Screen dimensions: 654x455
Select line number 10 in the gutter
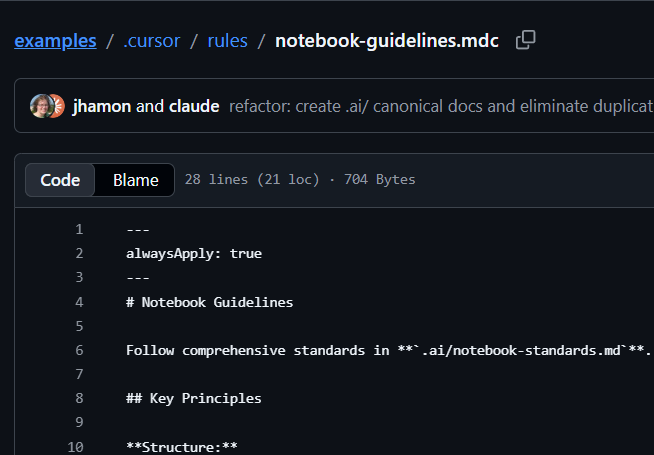click(x=76, y=446)
